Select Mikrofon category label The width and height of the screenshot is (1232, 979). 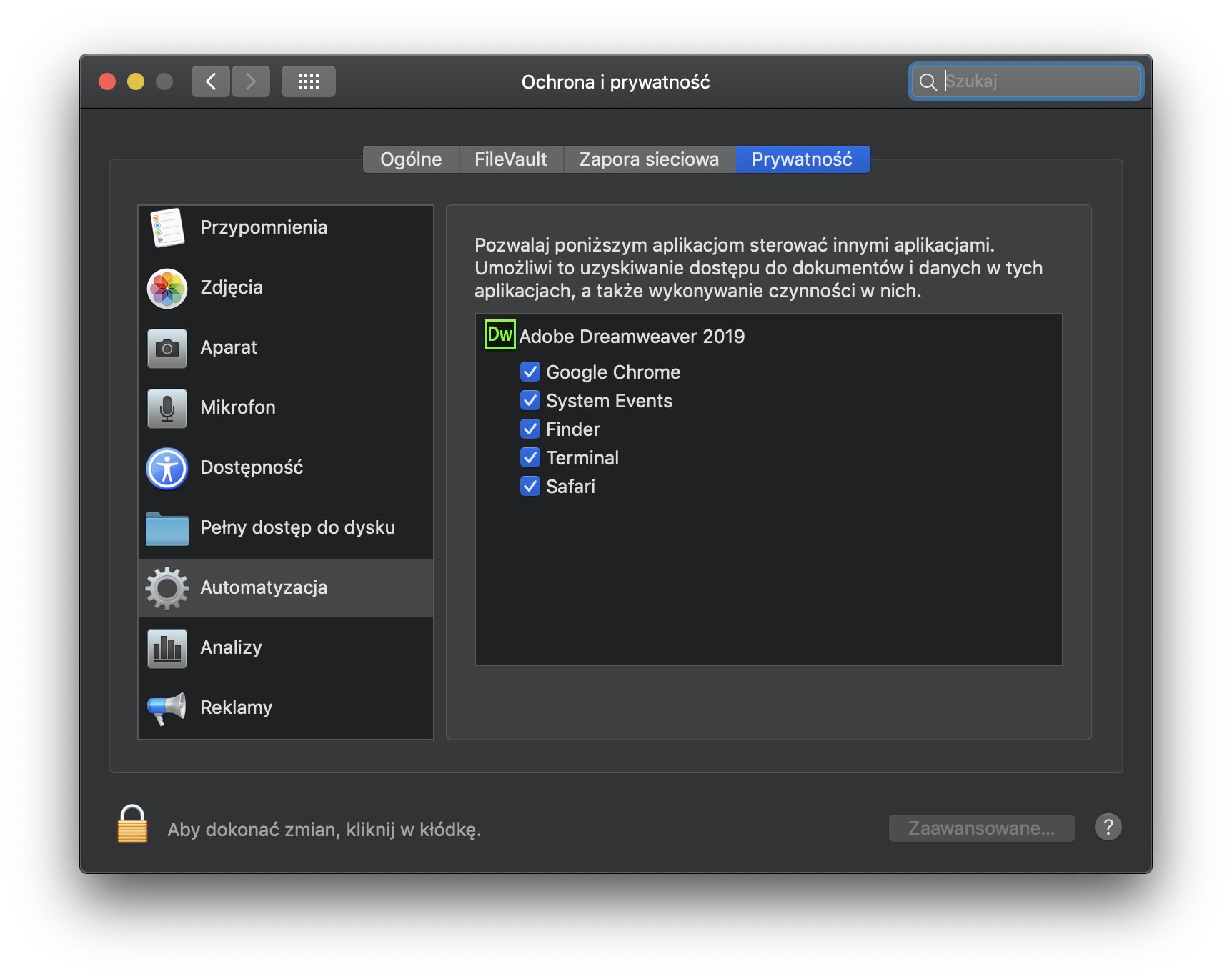click(x=238, y=408)
